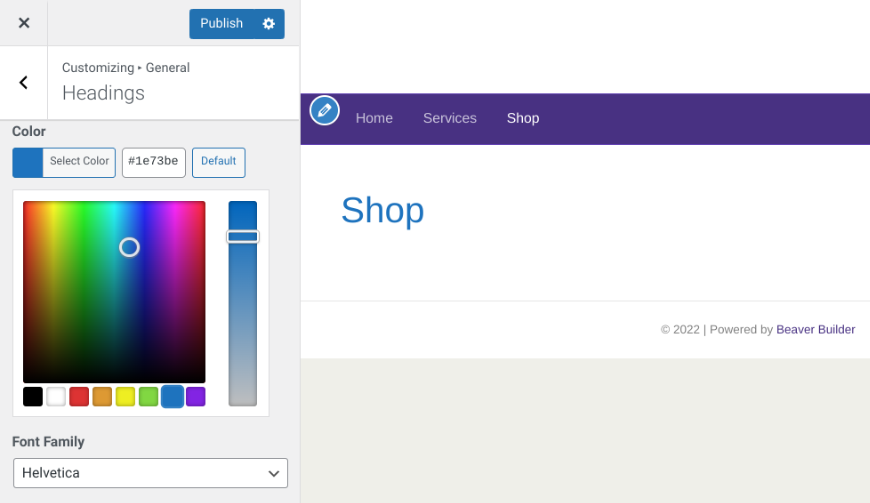Screen dimensions: 870x503
Task: Click the © 2022 | Powered by footer text
Action: pyautogui.click(x=717, y=329)
